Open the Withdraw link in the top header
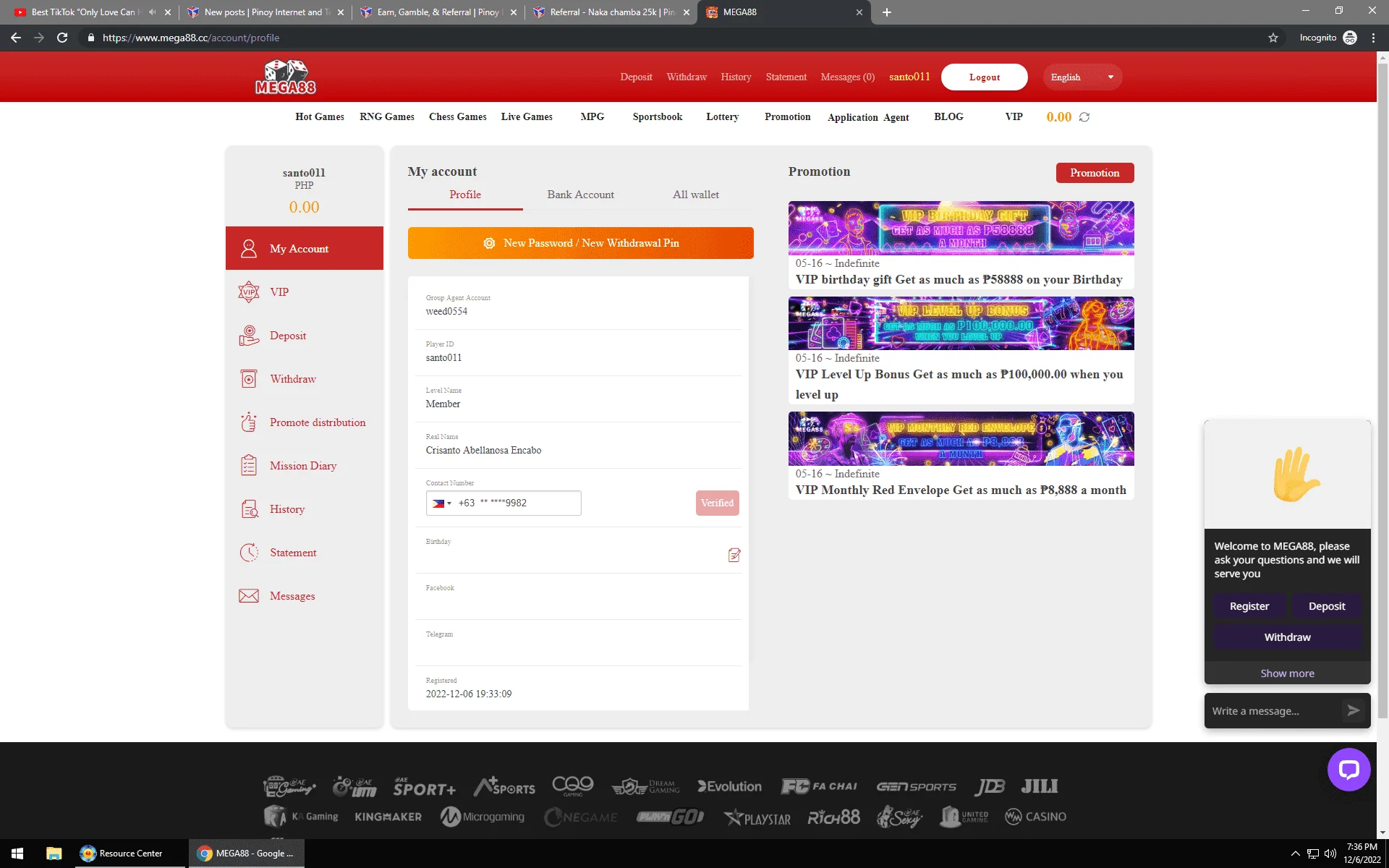Screen dimensions: 1389x868 tap(687, 77)
